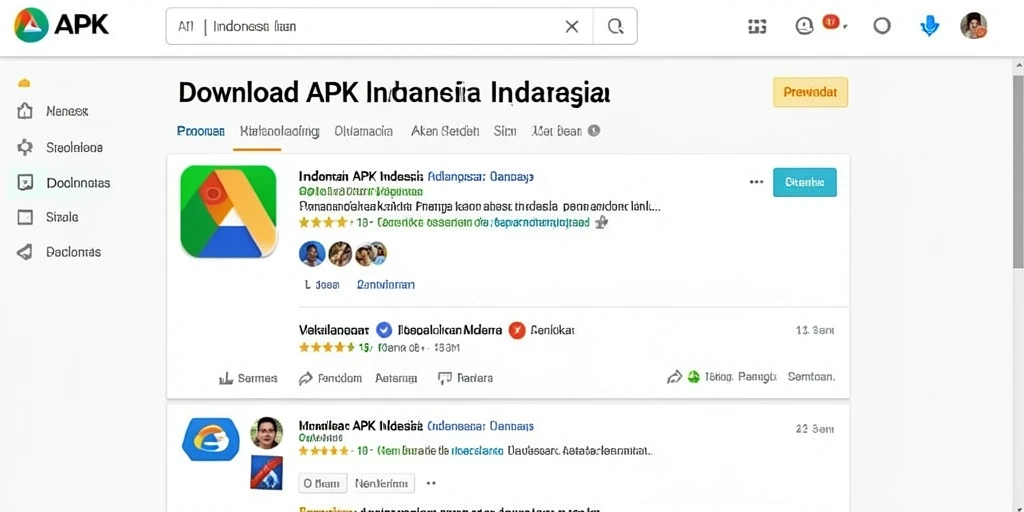Switch to the Aken Serdeti tab
This screenshot has height=512, width=1024.
(x=445, y=131)
